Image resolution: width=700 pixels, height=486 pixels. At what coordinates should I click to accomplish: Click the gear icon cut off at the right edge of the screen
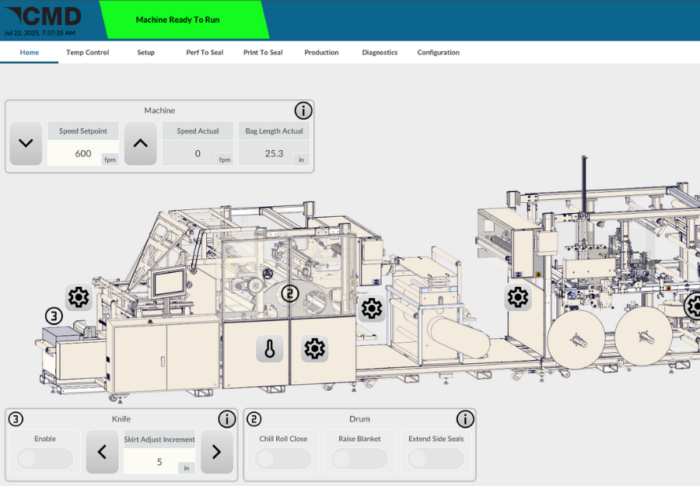point(693,306)
